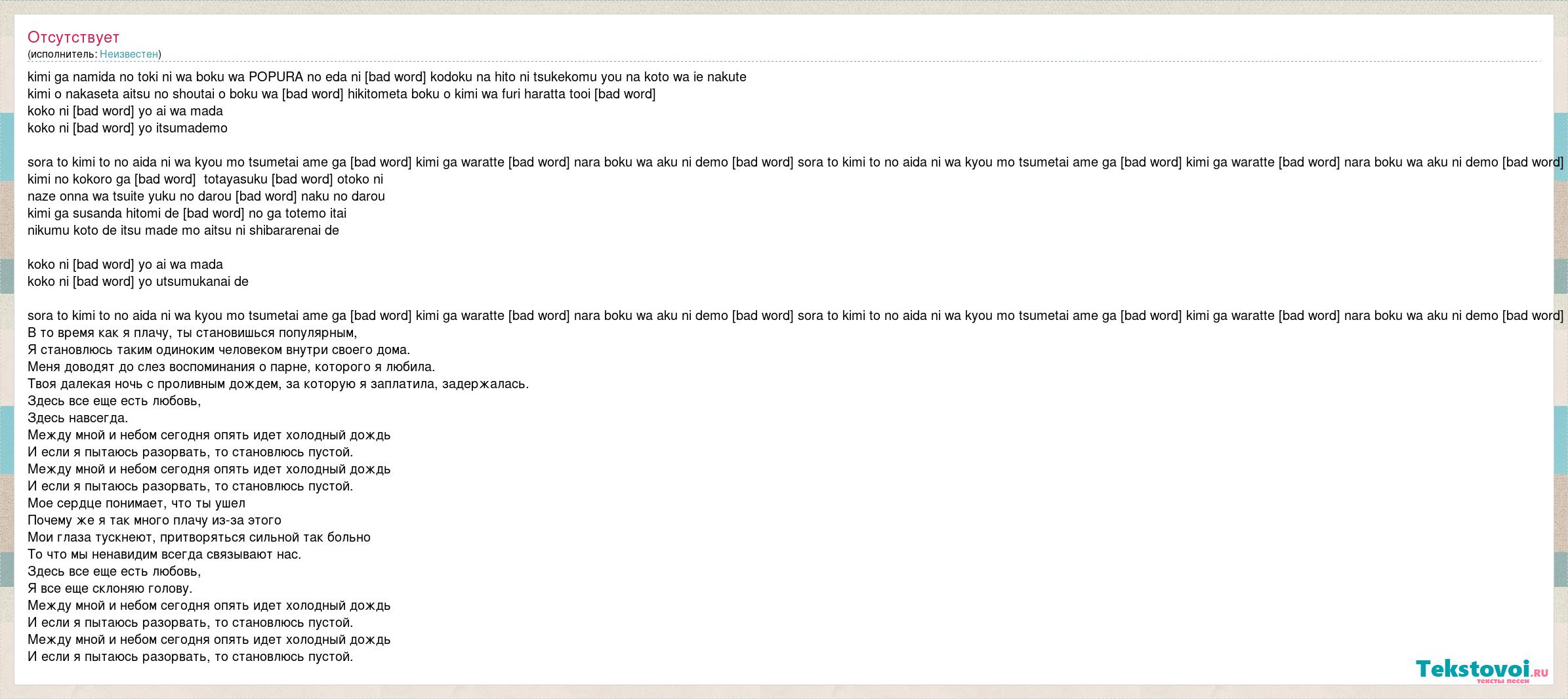Viewport: 1568px width, 699px height.
Task: Click the line 'kimi ga susanda hitomi de'
Action: pyautogui.click(x=187, y=213)
